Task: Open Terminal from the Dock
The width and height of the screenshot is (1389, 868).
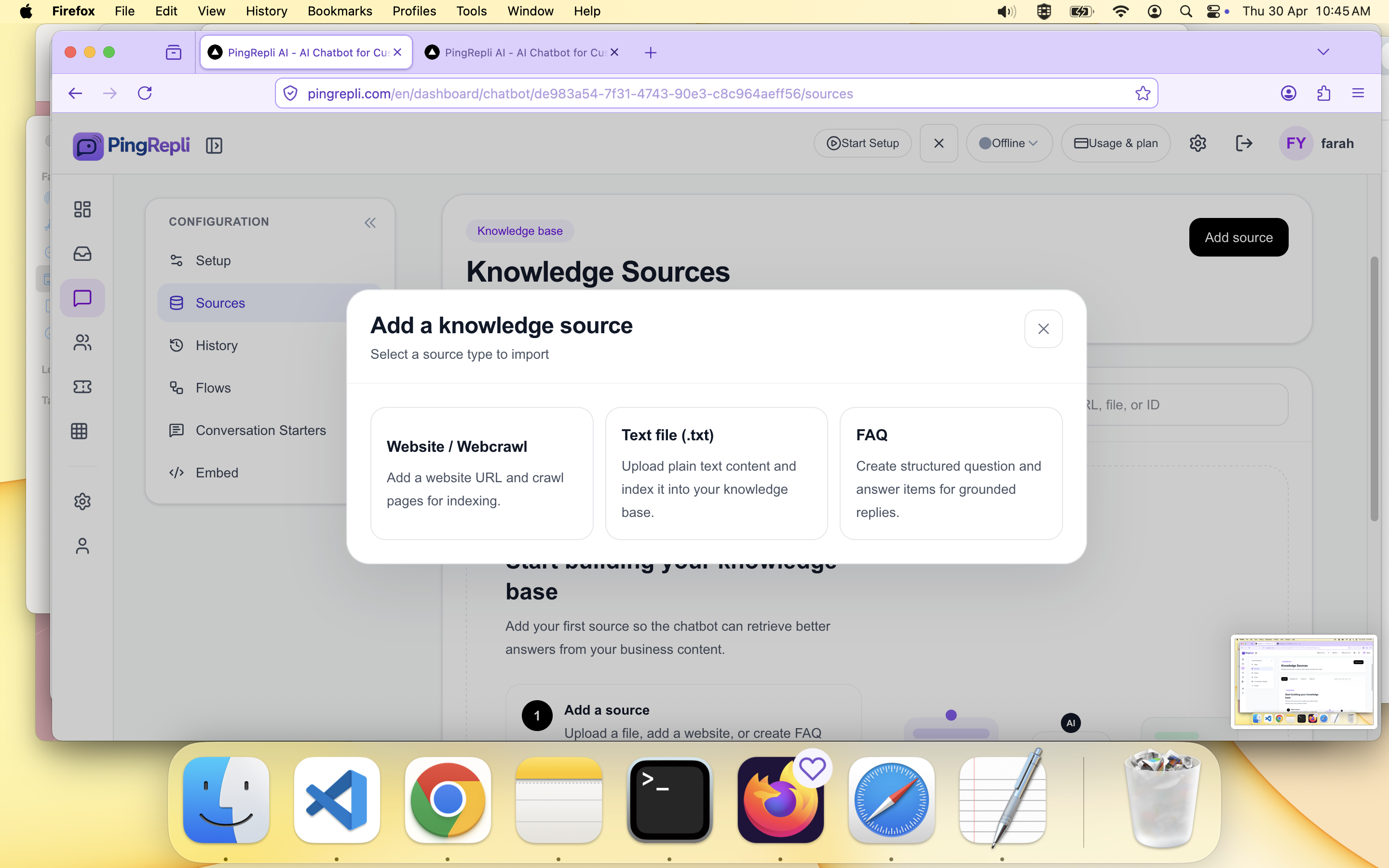Action: pyautogui.click(x=669, y=800)
